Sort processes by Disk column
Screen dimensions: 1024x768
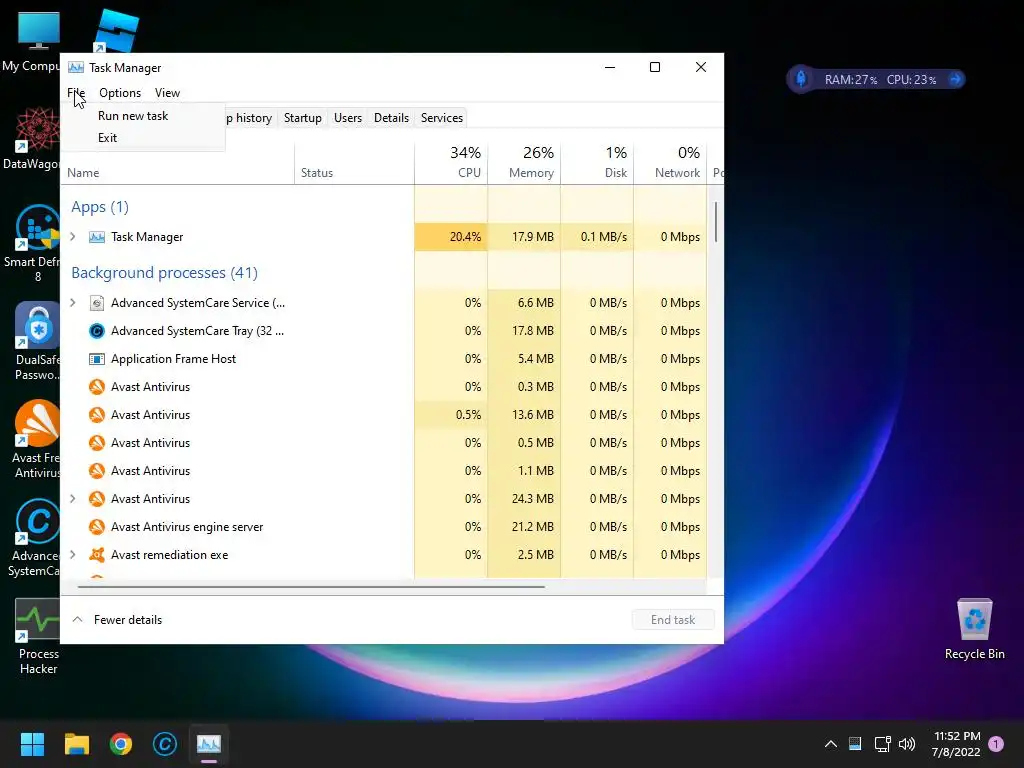(x=598, y=161)
